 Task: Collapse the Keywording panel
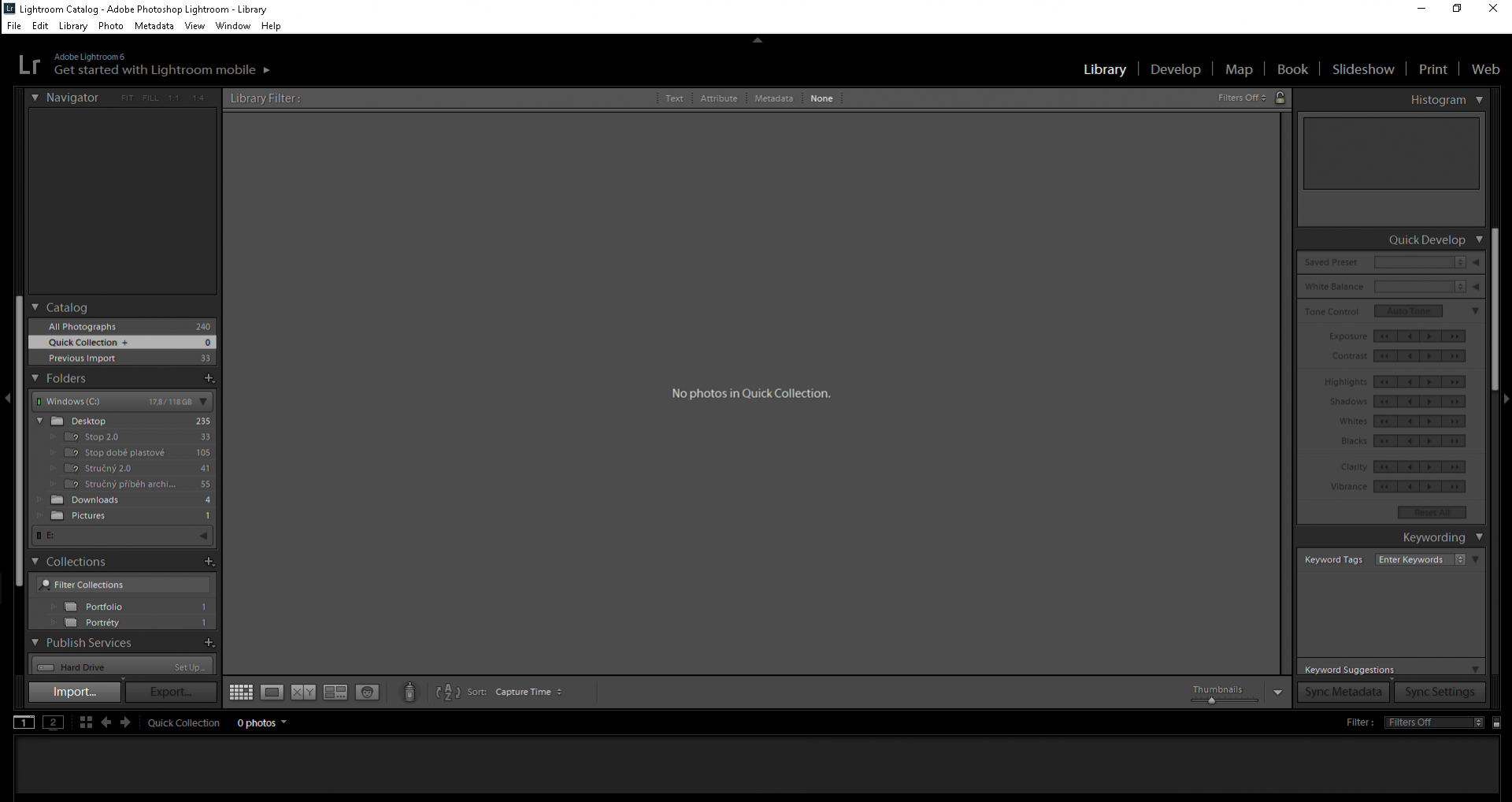click(x=1479, y=537)
